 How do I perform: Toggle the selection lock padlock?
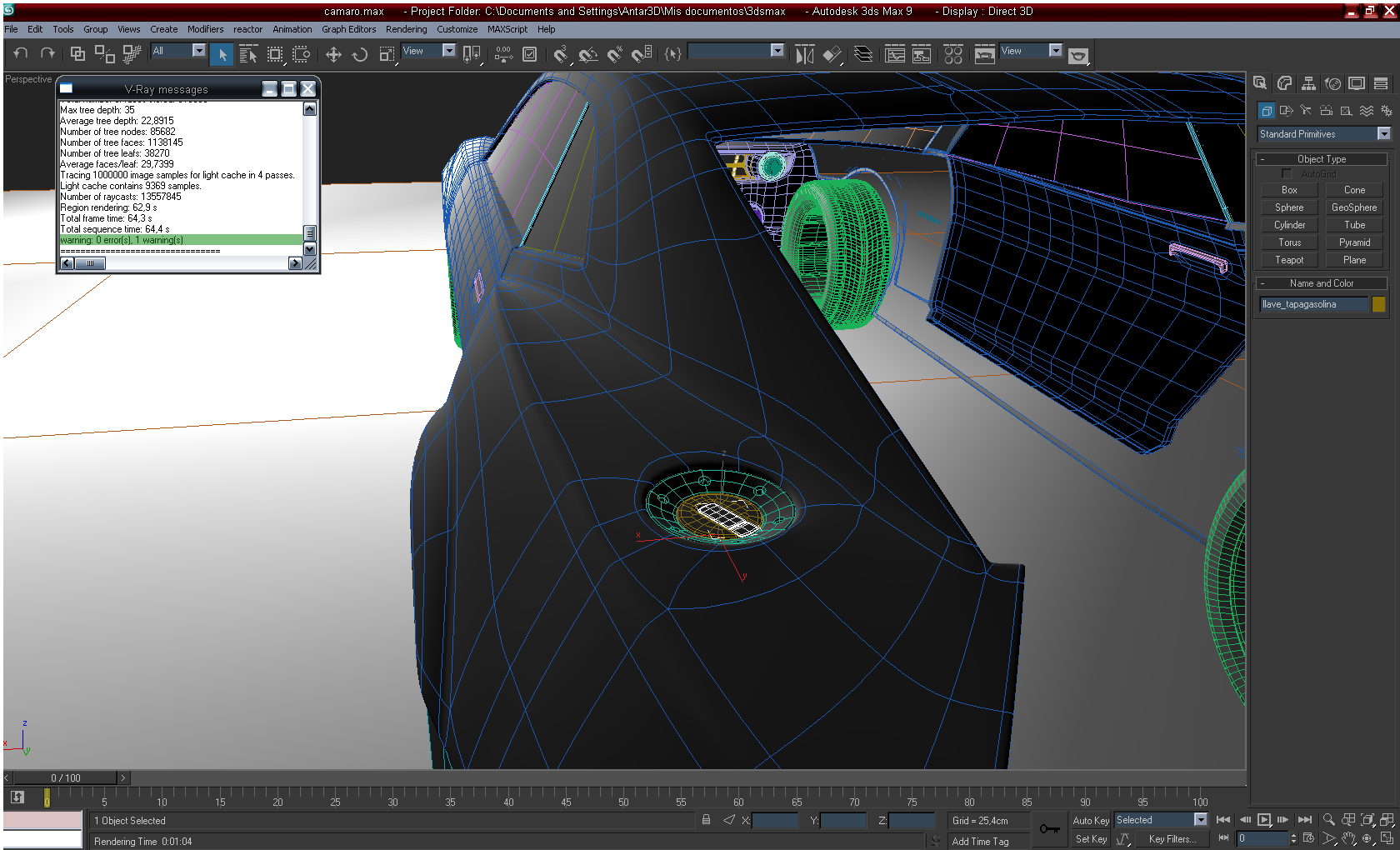706,820
